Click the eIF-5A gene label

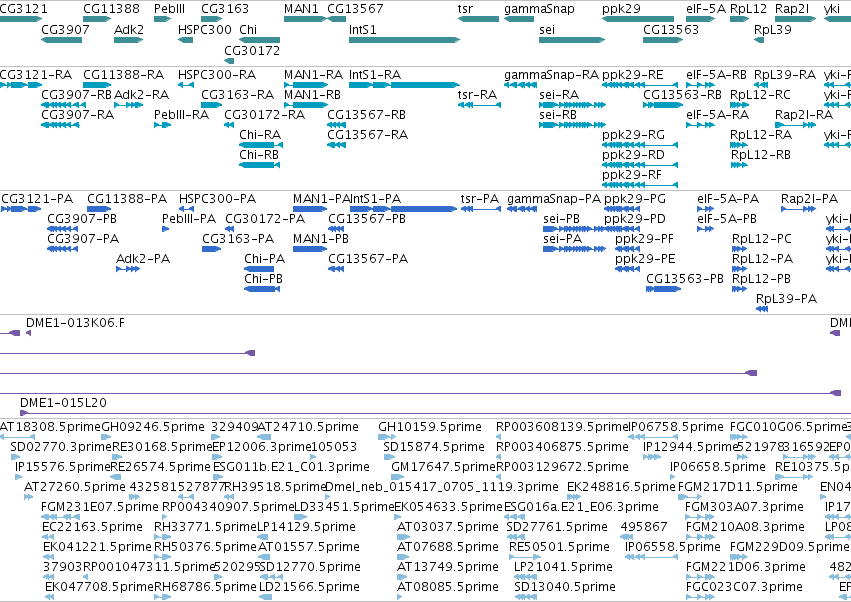[706, 9]
